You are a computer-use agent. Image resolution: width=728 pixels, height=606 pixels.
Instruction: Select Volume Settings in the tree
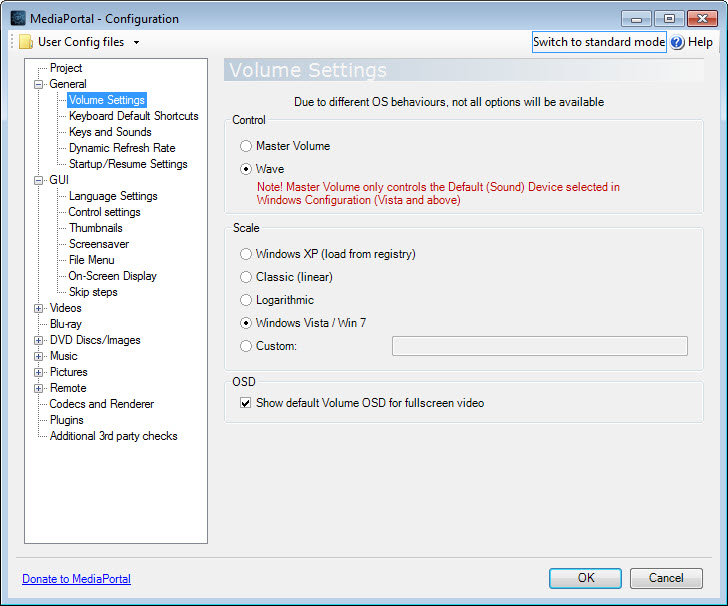(x=107, y=100)
